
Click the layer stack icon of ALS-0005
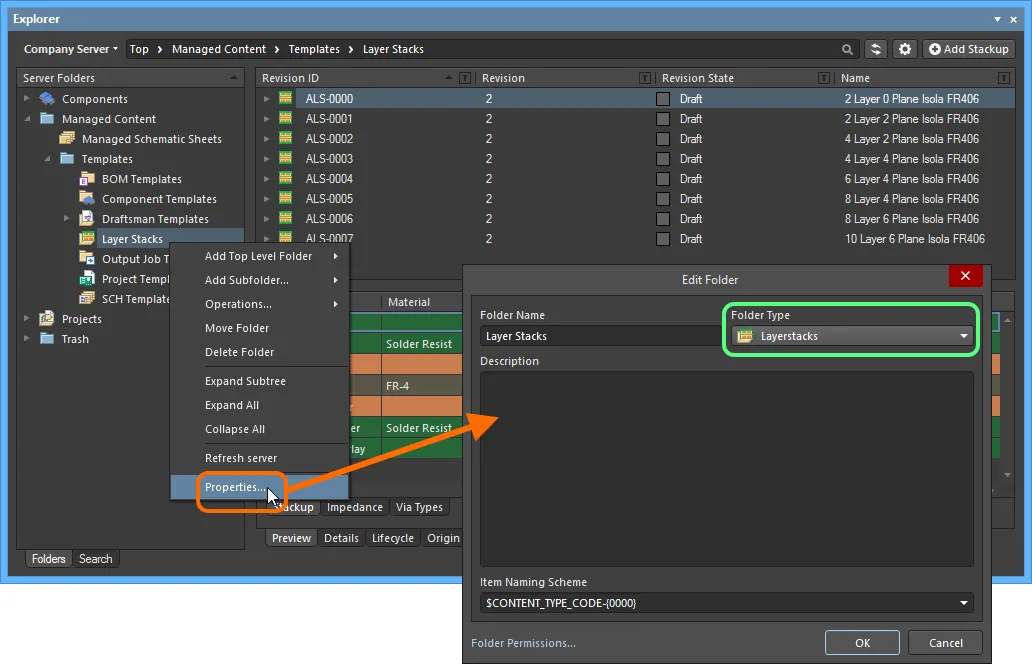(x=285, y=198)
